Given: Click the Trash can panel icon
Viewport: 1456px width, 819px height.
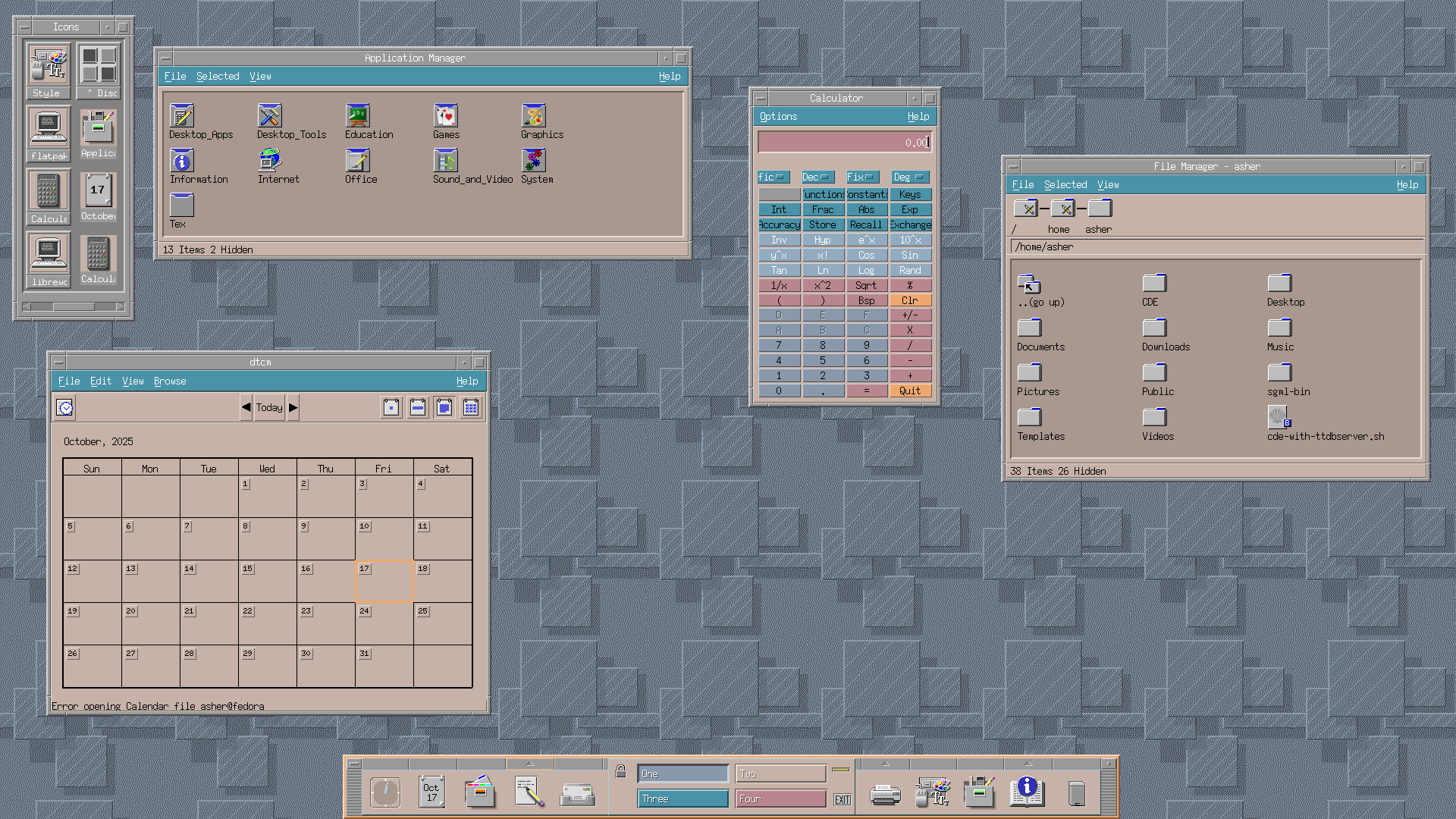Looking at the screenshot, I should click(x=1076, y=793).
